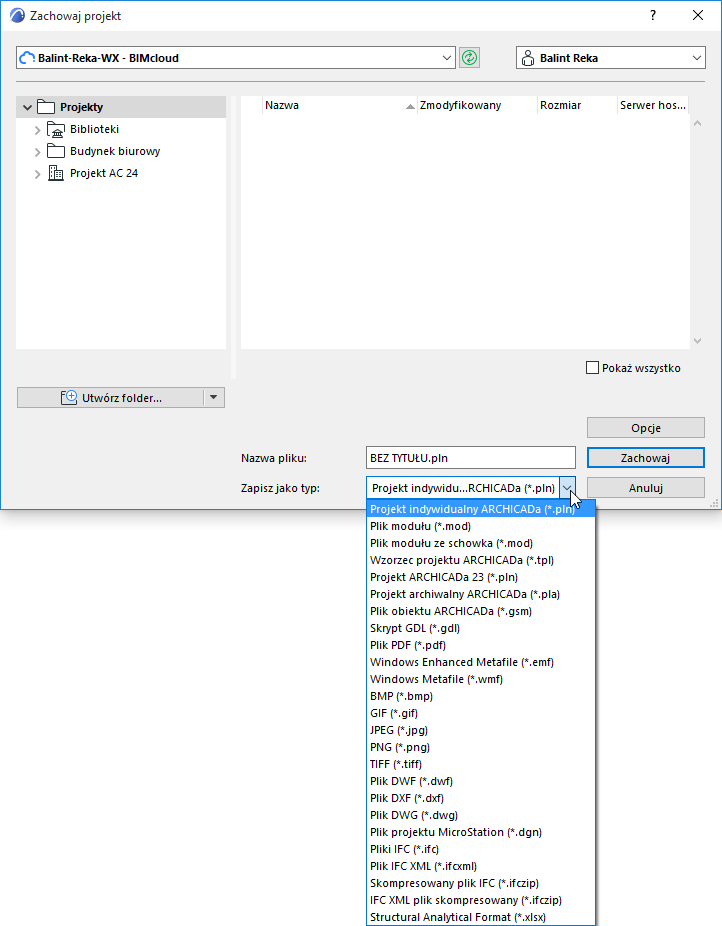This screenshot has height=926, width=722.
Task: Select IFC XML plik skompresowany (*.ifczip)
Action: (x=481, y=900)
